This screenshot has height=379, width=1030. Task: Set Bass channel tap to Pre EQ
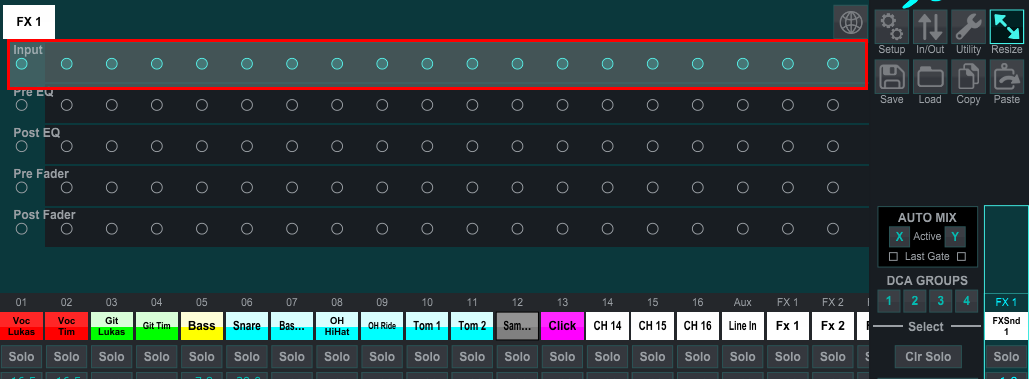[202, 105]
